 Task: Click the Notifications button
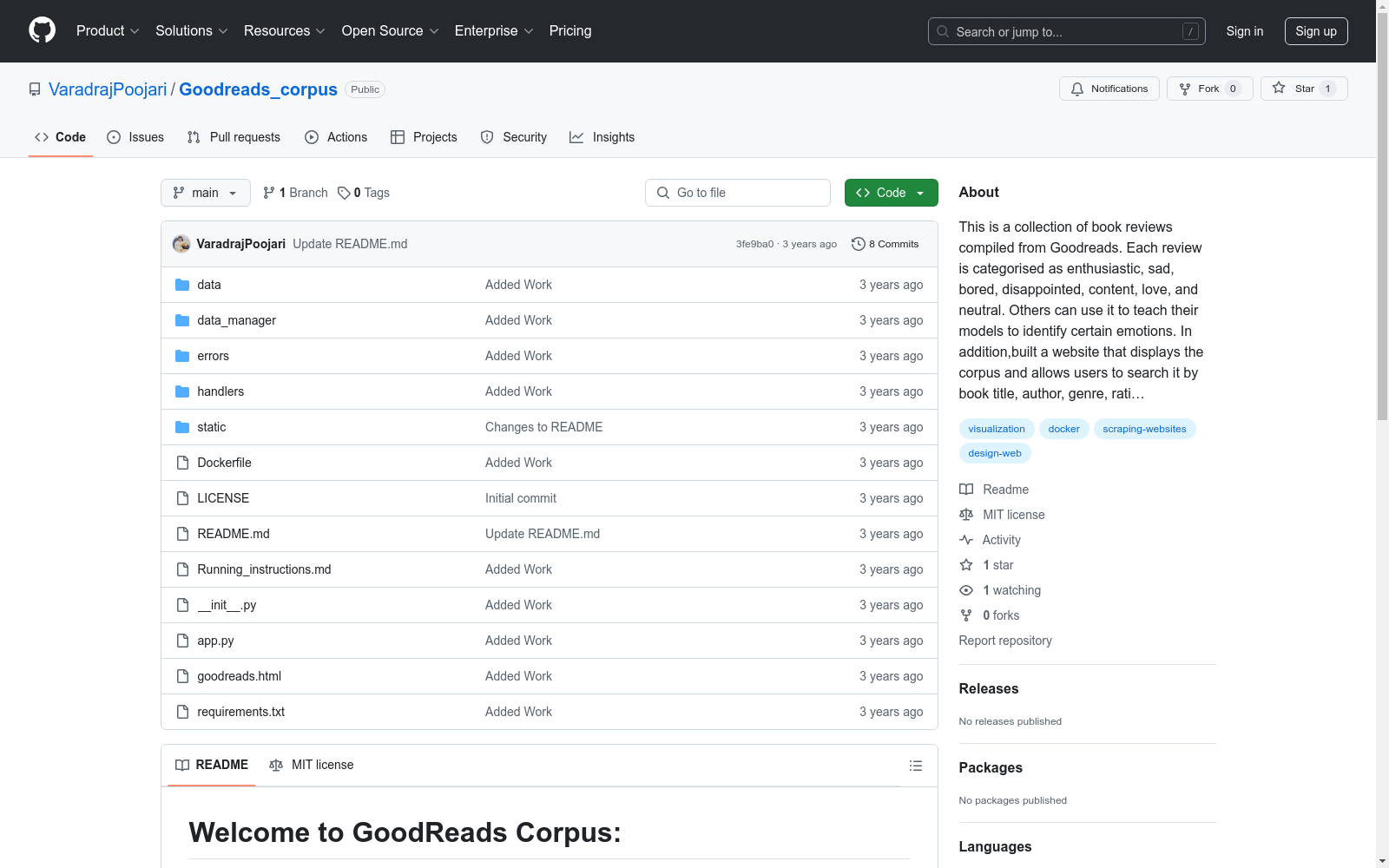pyautogui.click(x=1109, y=89)
